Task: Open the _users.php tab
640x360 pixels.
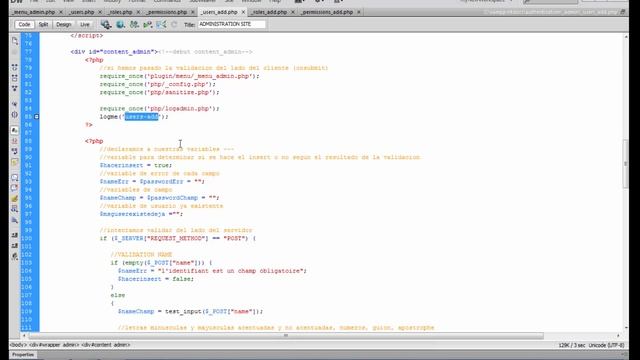Action: tap(81, 12)
